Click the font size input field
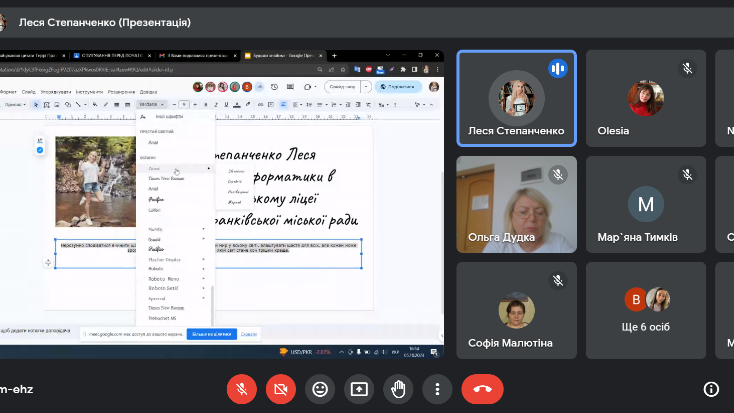The width and height of the screenshot is (734, 413). coord(184,104)
